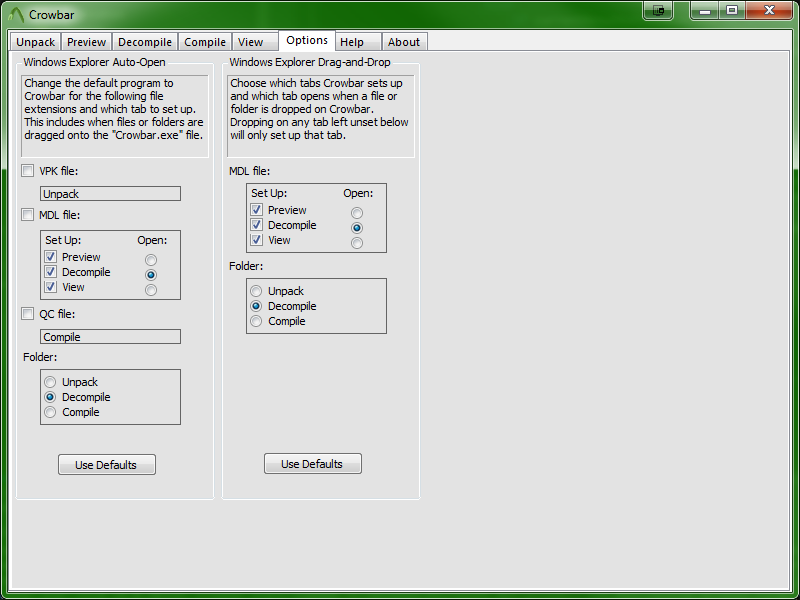Open the Preview tab
The image size is (800, 600).
86,42
